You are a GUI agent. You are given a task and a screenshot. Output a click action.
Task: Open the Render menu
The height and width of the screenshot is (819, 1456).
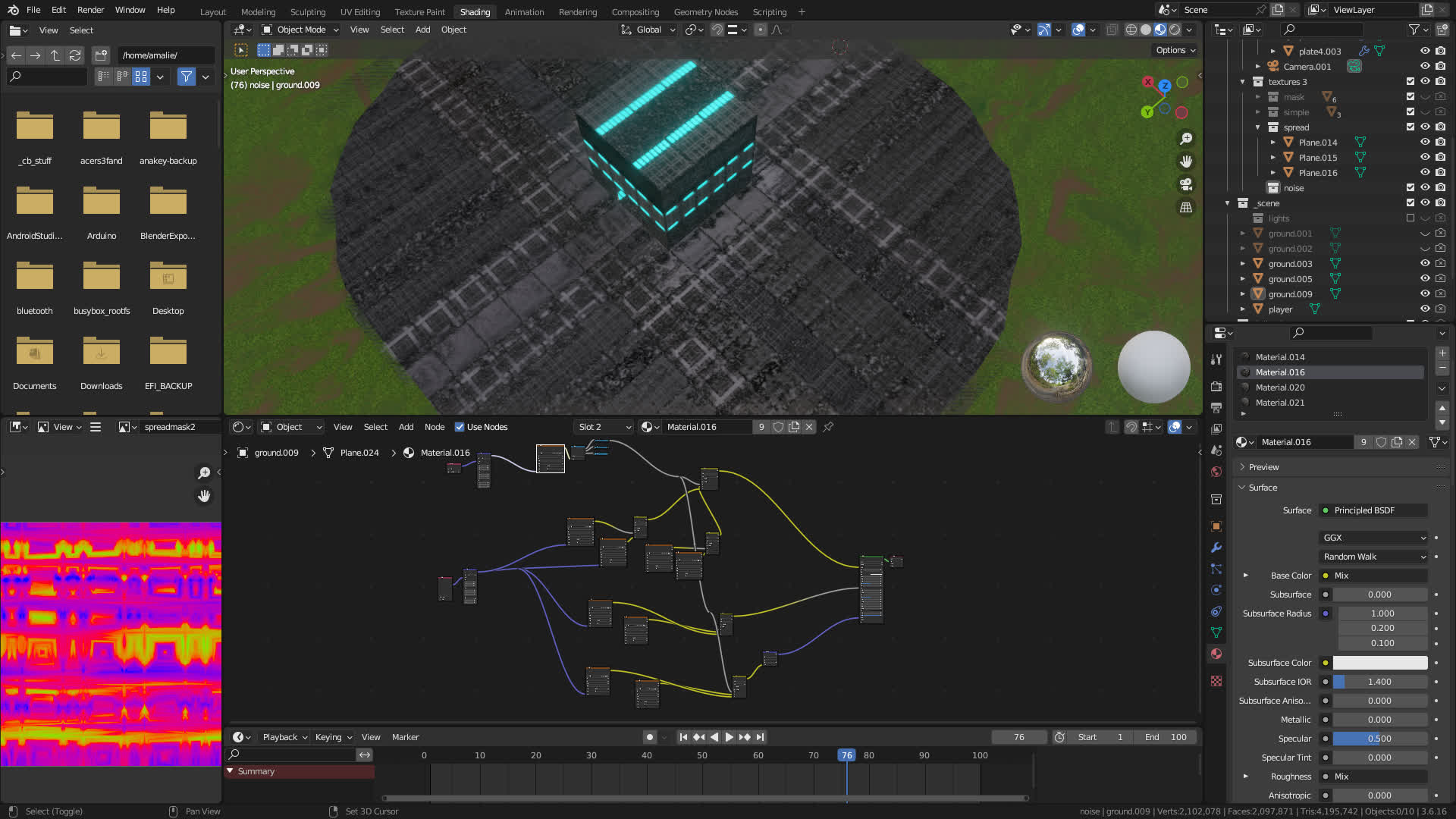[x=90, y=10]
